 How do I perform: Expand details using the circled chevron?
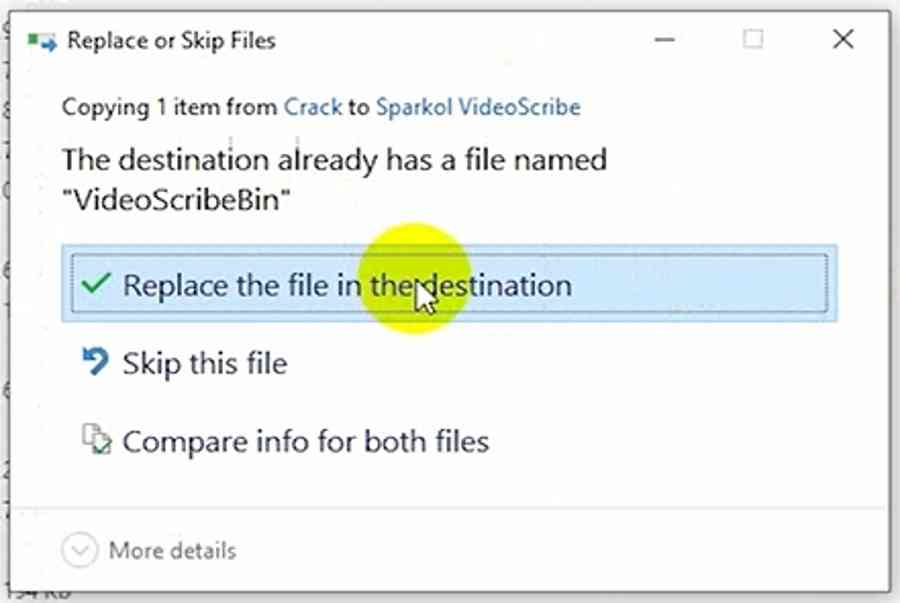pos(79,550)
